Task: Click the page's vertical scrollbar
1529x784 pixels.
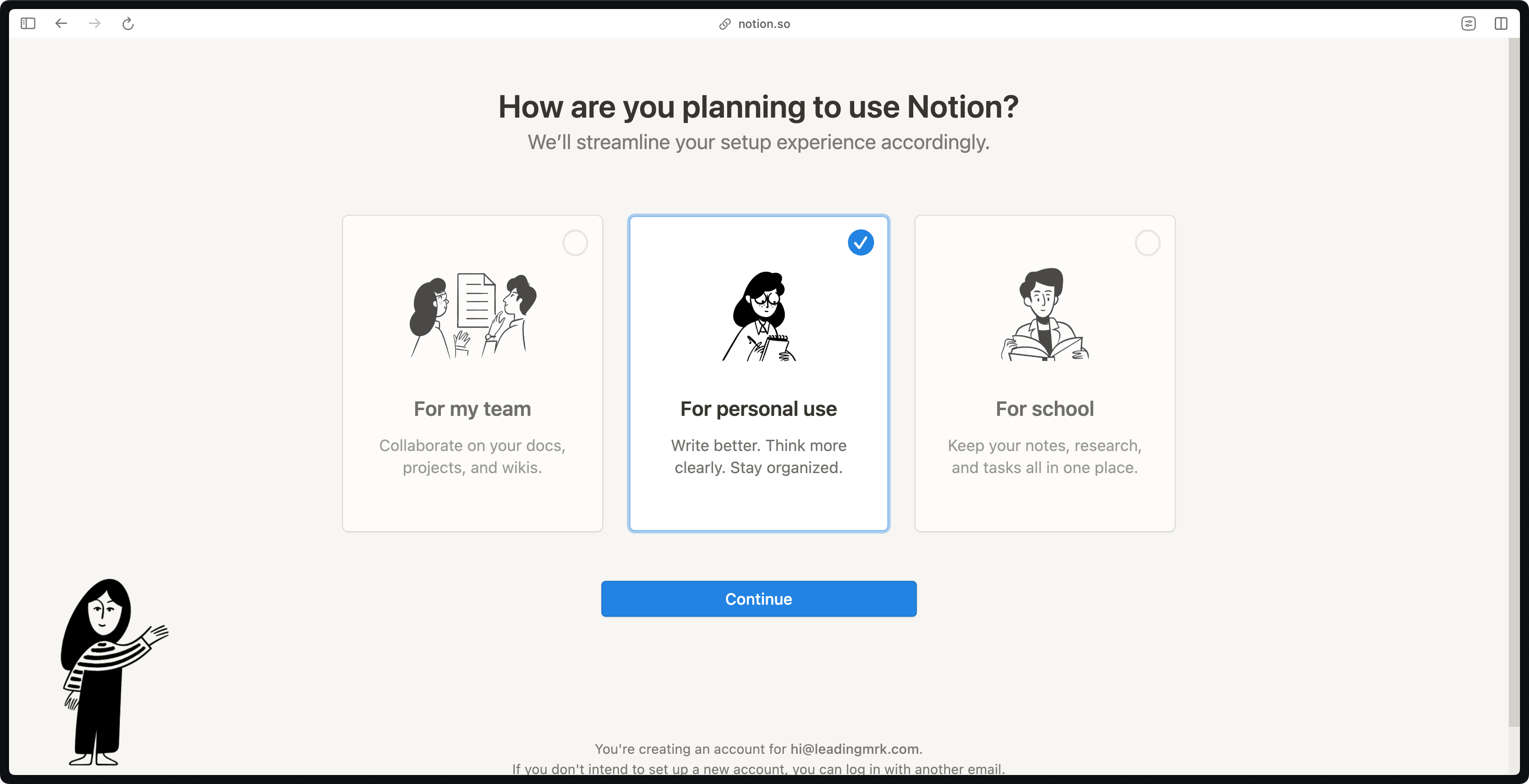Action: click(1514, 380)
